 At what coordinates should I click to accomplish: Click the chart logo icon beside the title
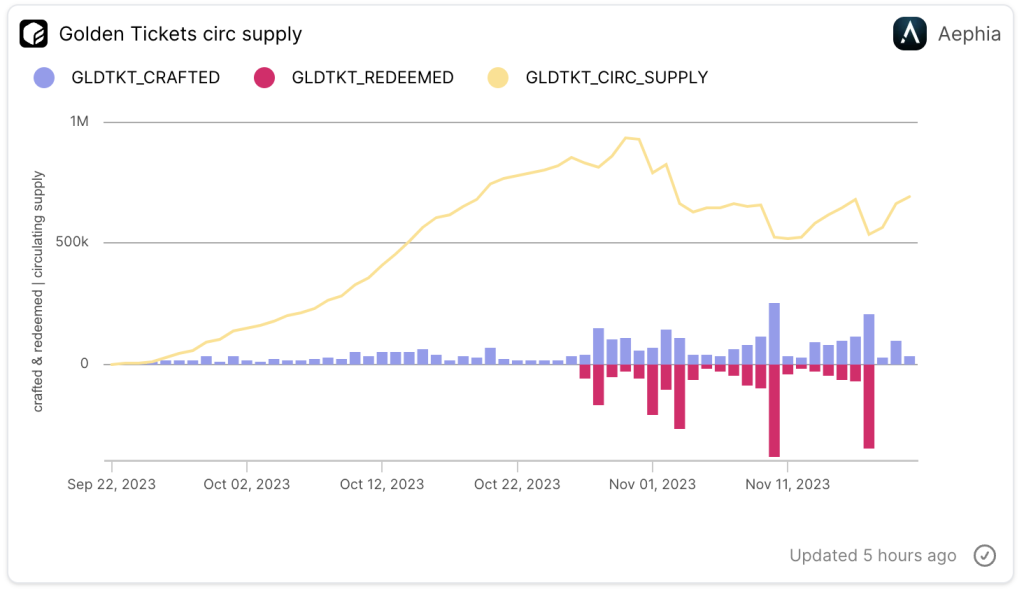34,34
